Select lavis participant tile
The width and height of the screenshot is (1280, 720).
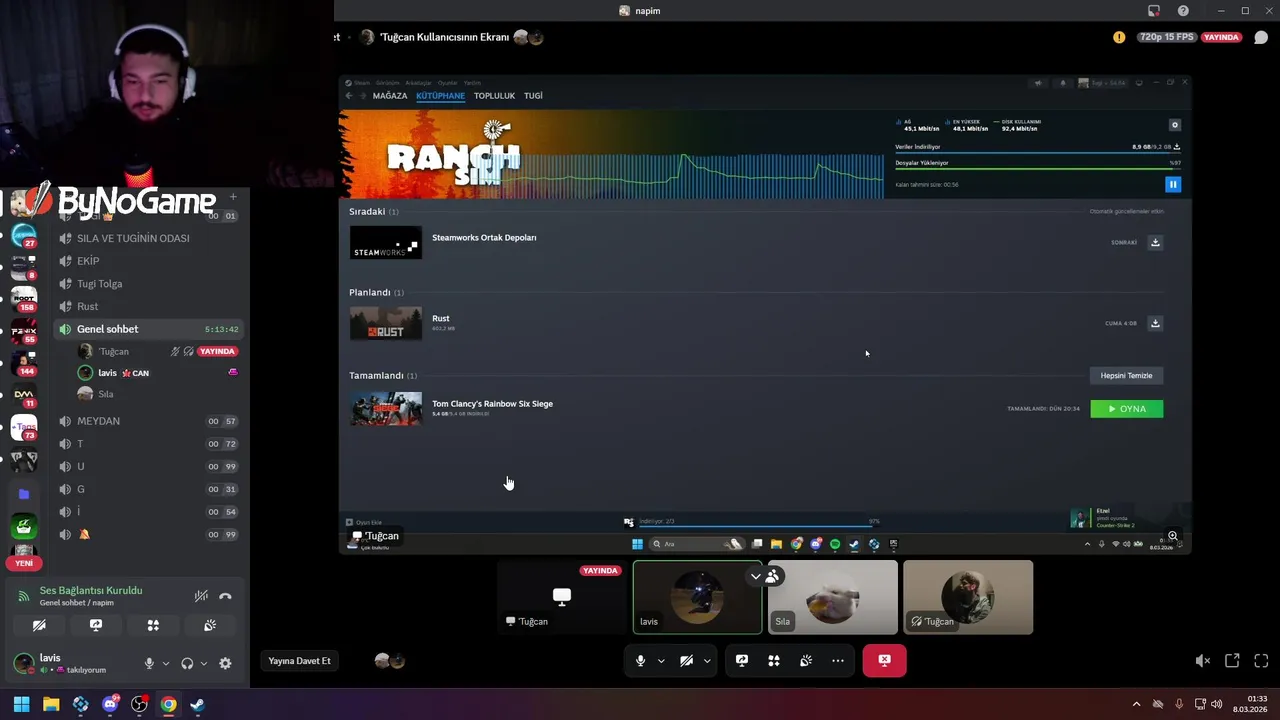[698, 597]
